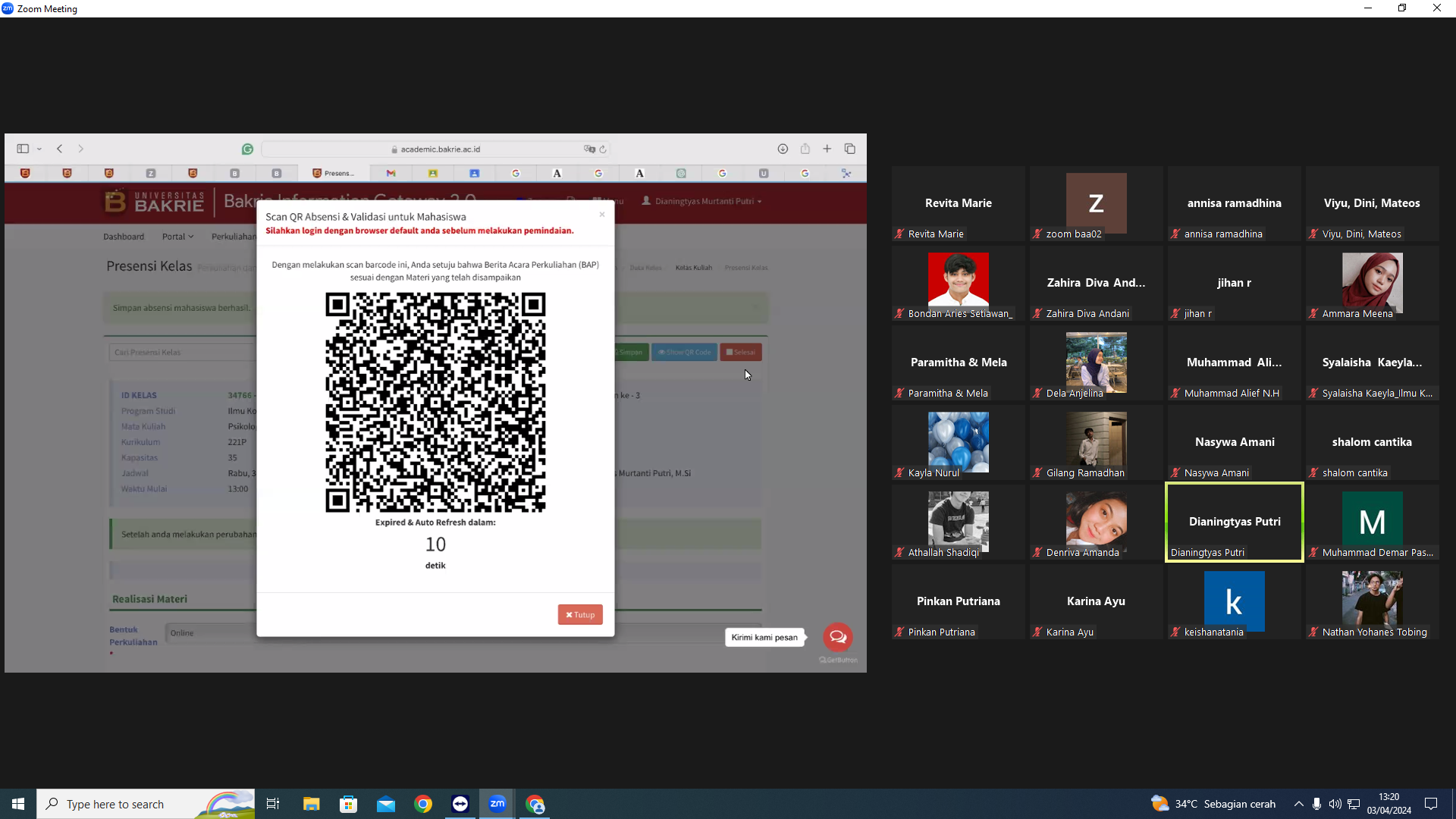Select Gilang Ramadhan's video tile
Image resolution: width=1456 pixels, height=819 pixels.
(1097, 443)
